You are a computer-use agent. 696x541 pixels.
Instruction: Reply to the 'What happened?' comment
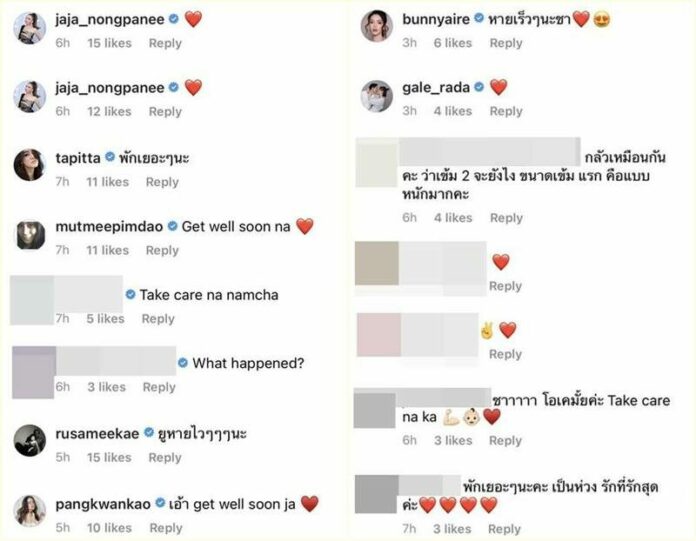(x=159, y=387)
